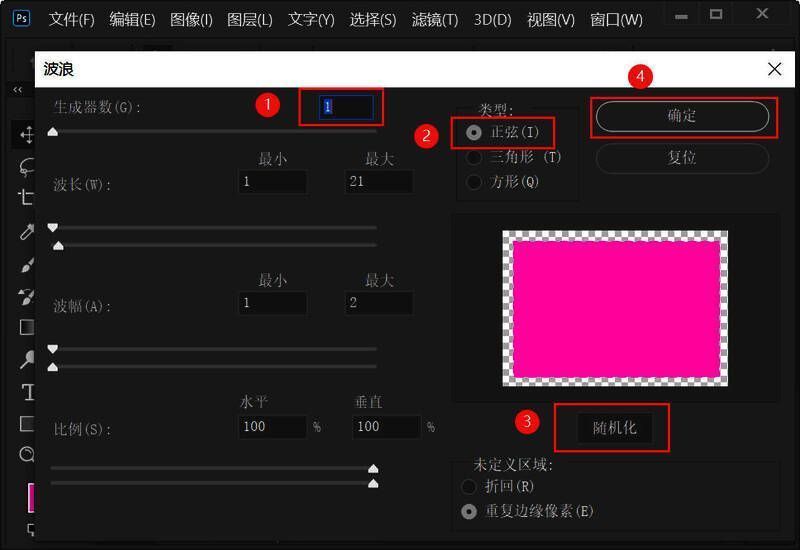The height and width of the screenshot is (550, 800).
Task: Select the Eyedropper tool
Action: [27, 232]
